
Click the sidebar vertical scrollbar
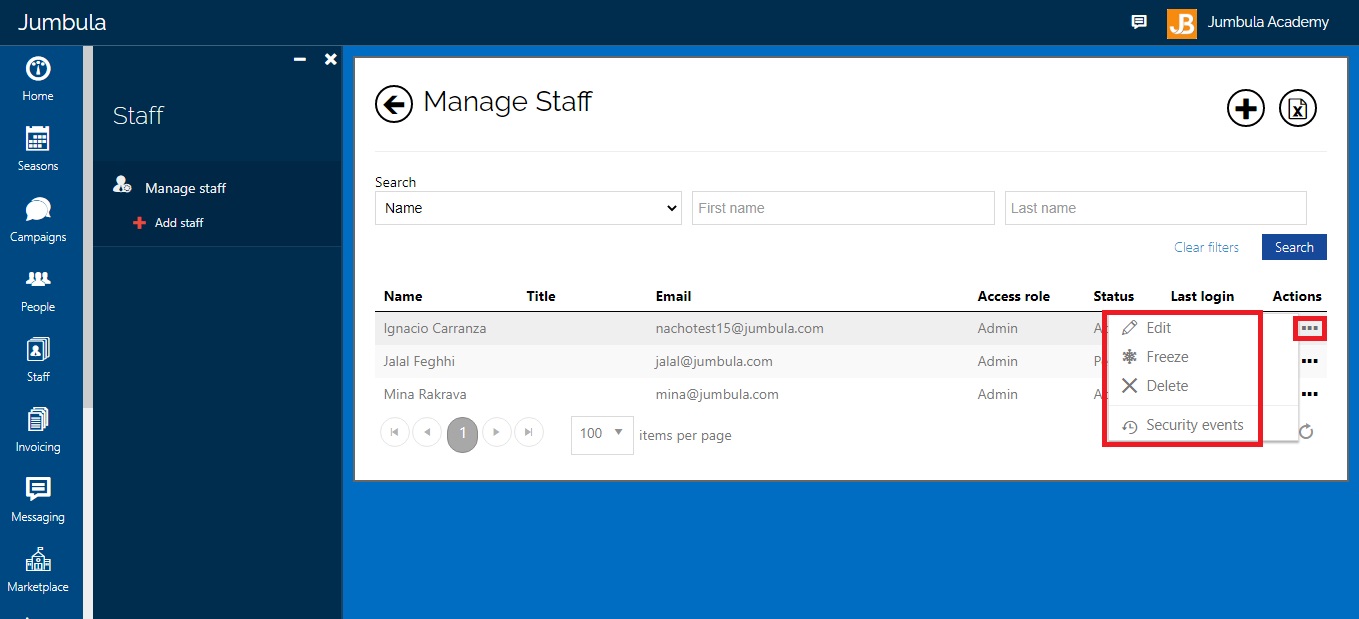pyautogui.click(x=88, y=227)
